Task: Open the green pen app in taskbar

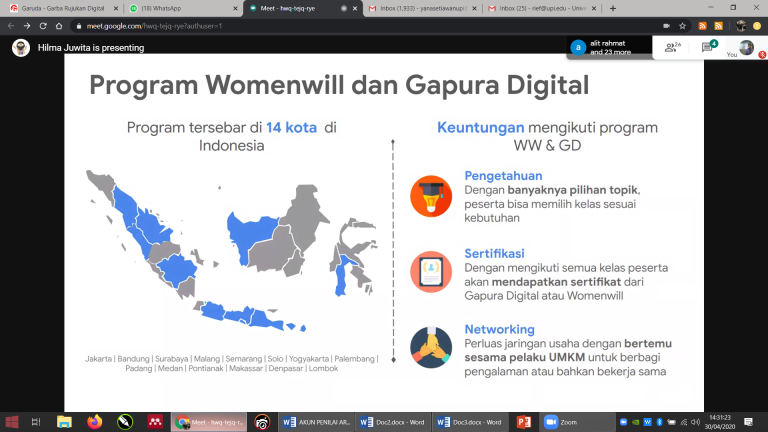Action: (125, 422)
